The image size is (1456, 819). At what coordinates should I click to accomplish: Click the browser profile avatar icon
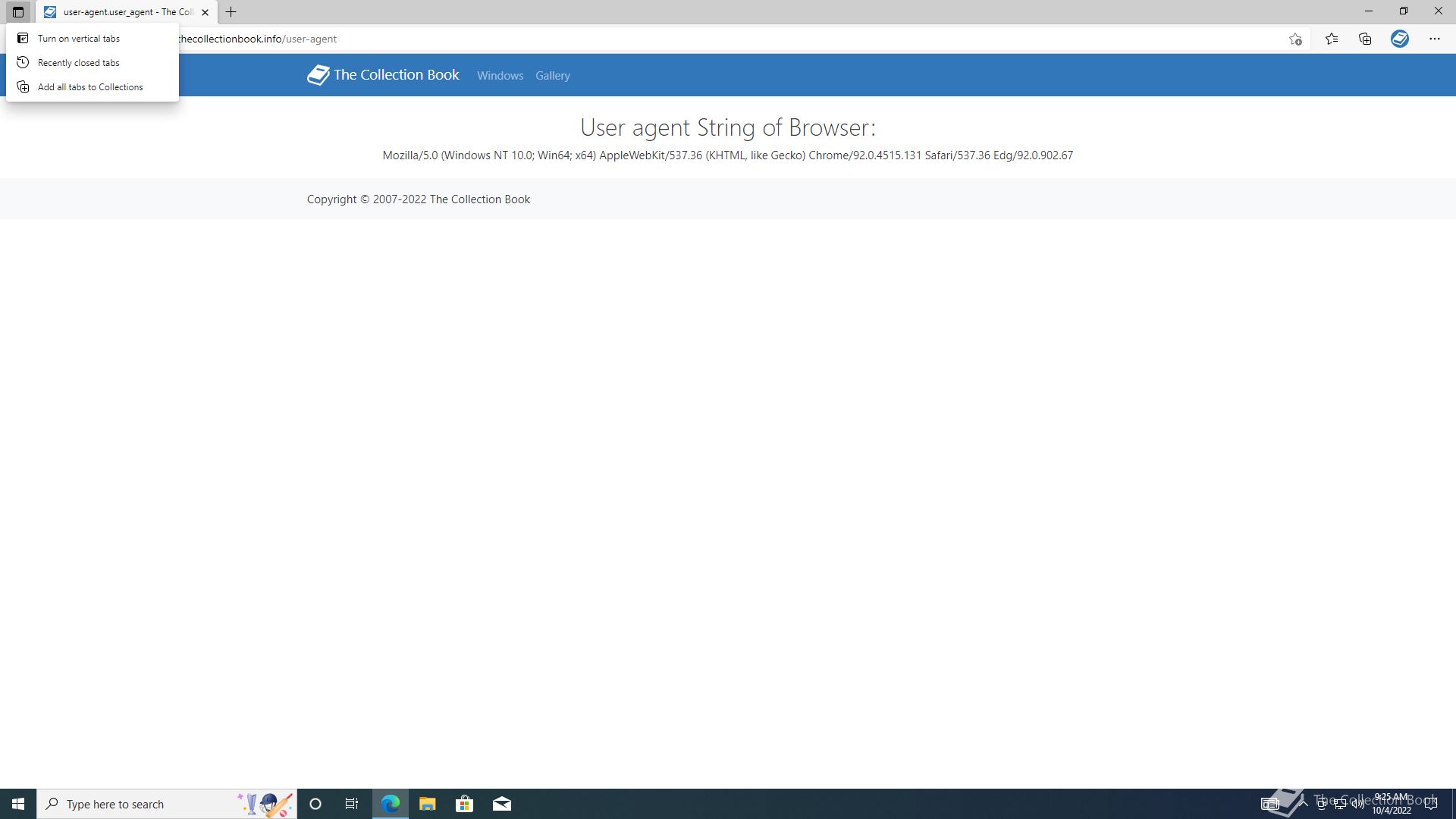click(x=1400, y=39)
